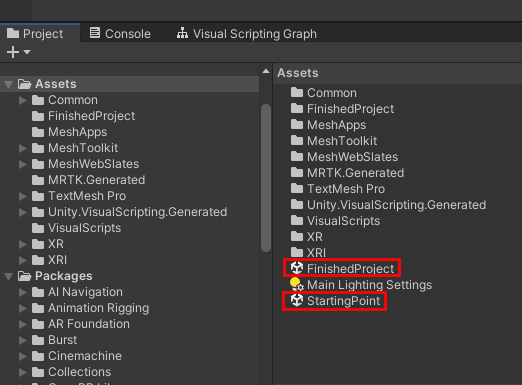
Task: Expand the Collections package
Action: [23, 372]
